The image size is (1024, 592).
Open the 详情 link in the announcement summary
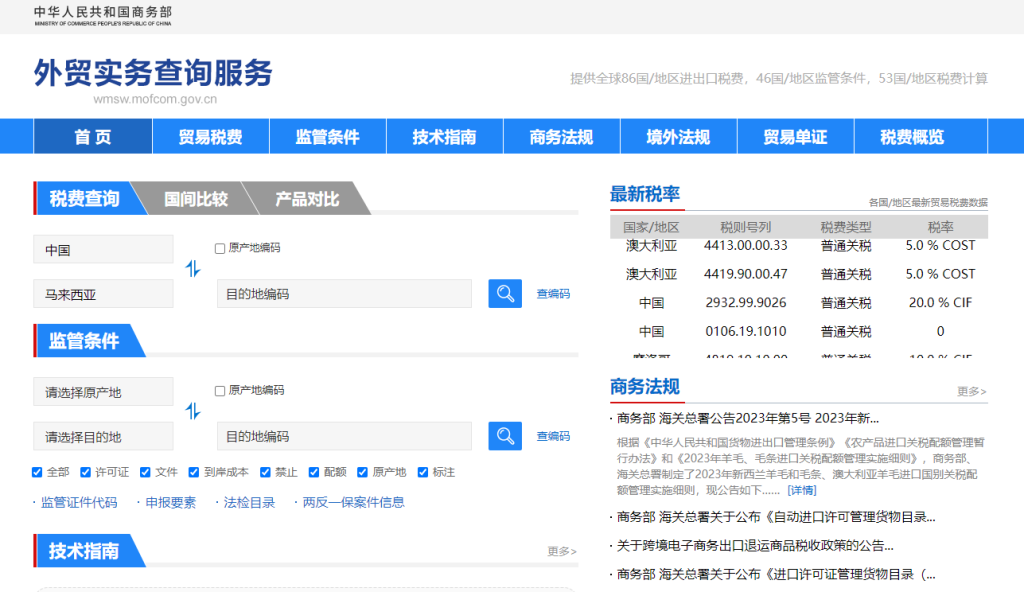point(802,490)
